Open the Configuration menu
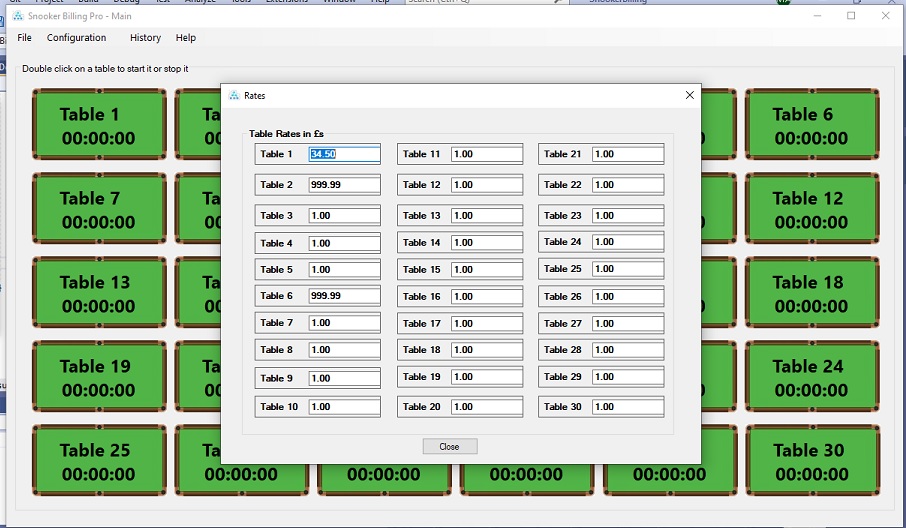906x528 pixels. (76, 38)
